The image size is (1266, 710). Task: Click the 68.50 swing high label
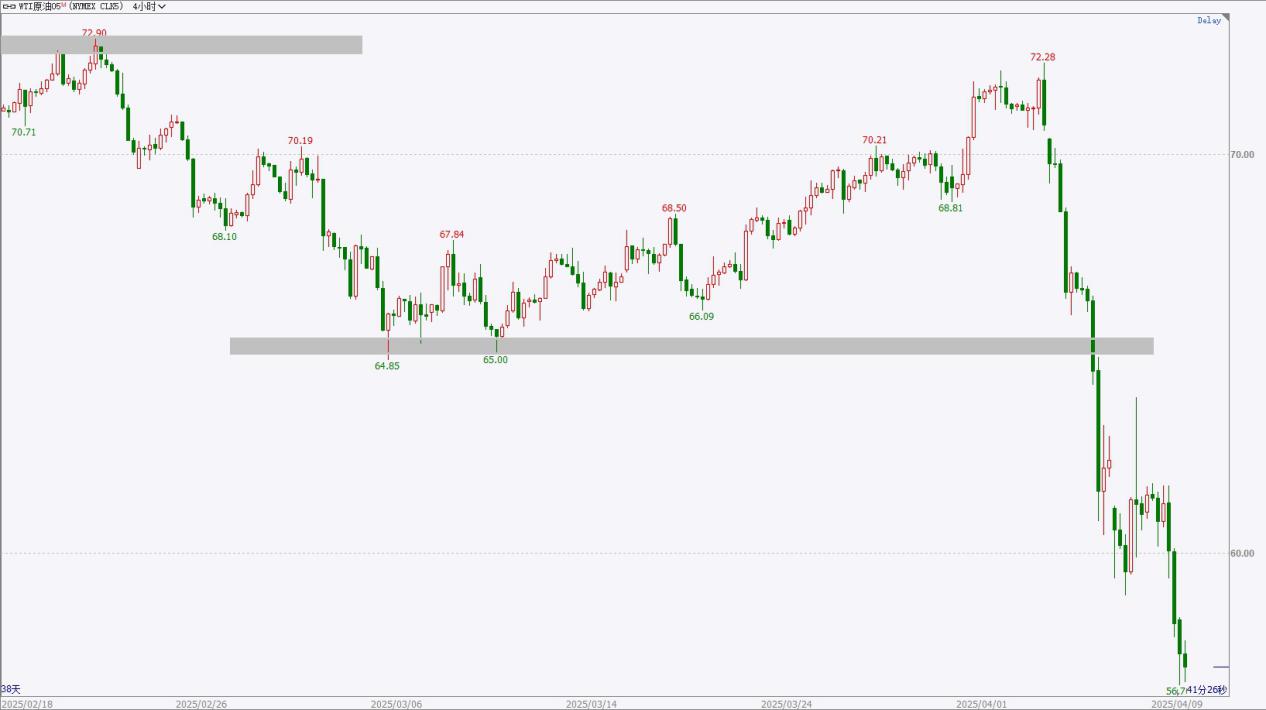[674, 208]
